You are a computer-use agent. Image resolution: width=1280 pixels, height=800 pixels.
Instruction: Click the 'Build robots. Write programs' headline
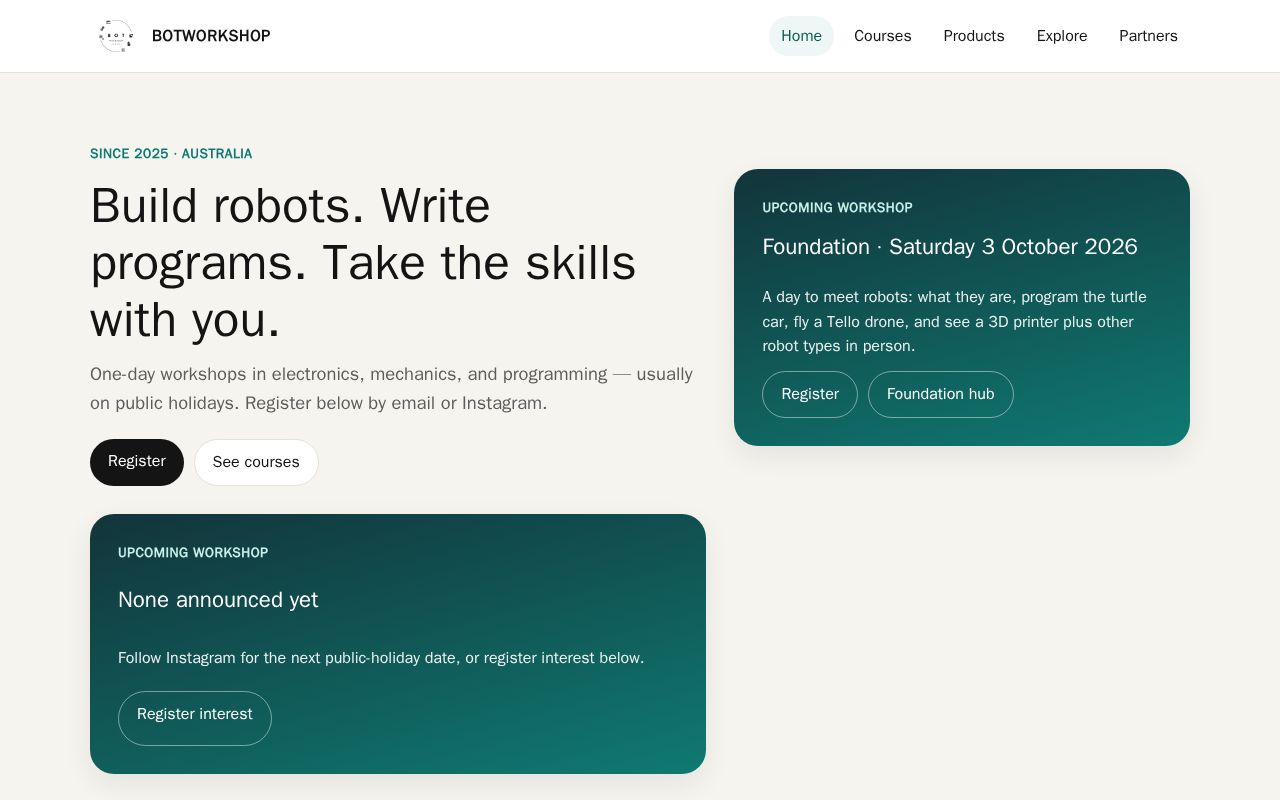tap(363, 262)
